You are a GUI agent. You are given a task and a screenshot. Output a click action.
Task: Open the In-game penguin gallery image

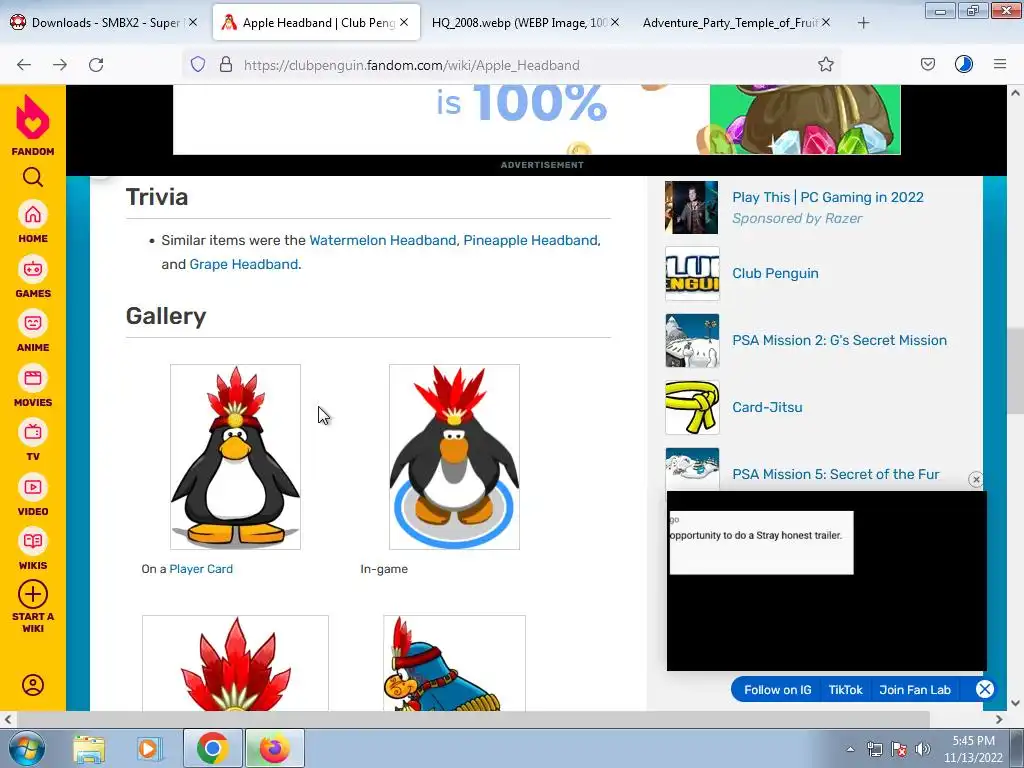click(x=455, y=457)
